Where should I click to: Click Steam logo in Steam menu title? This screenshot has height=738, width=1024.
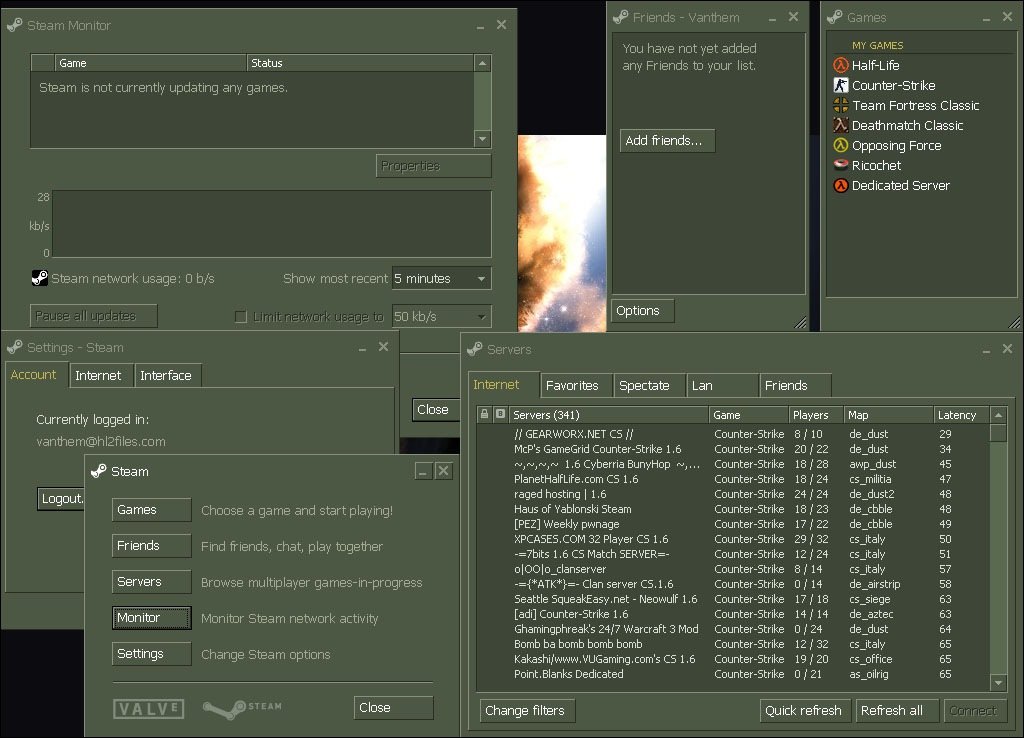(99, 471)
